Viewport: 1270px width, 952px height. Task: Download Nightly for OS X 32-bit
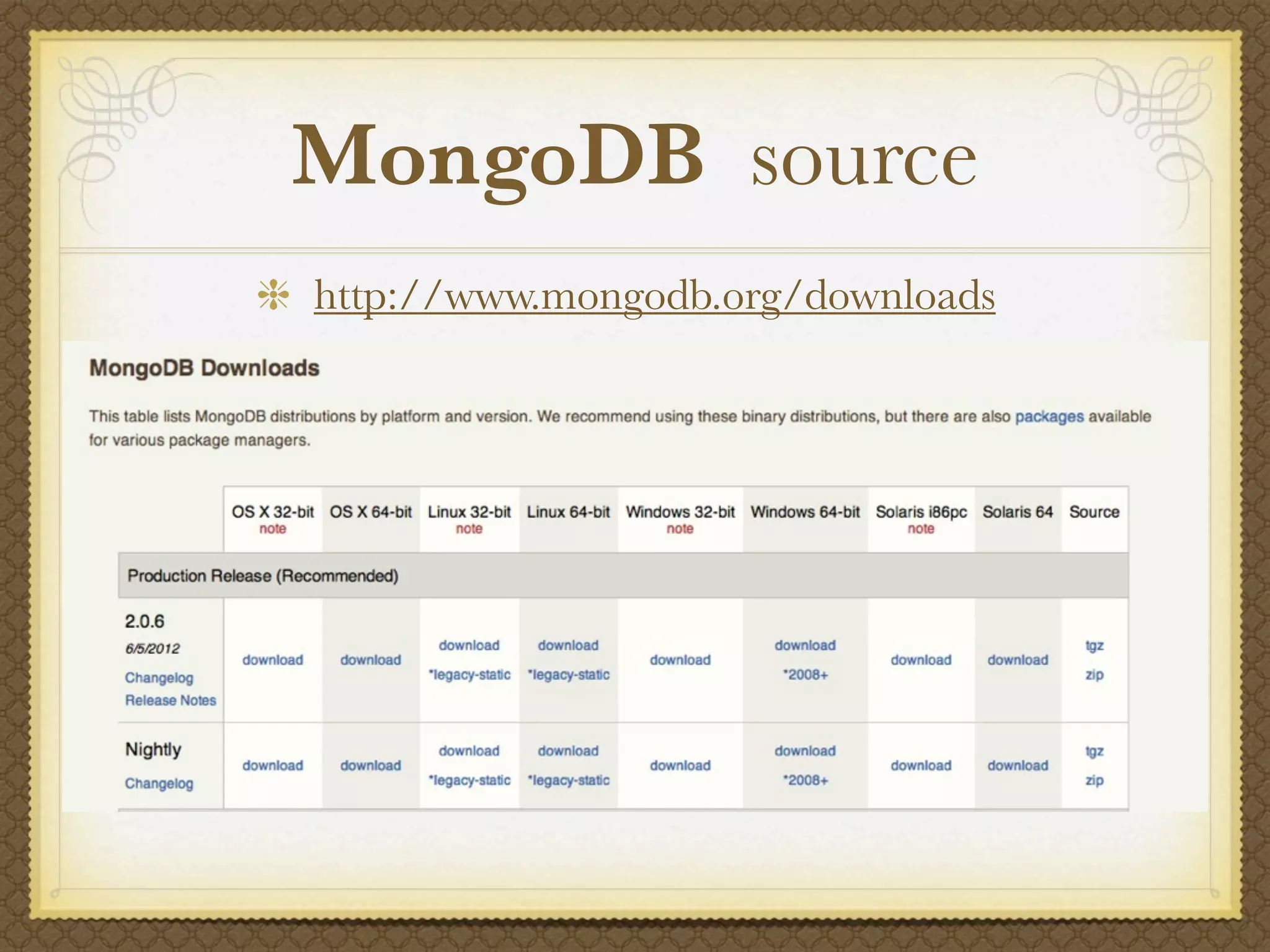point(273,765)
